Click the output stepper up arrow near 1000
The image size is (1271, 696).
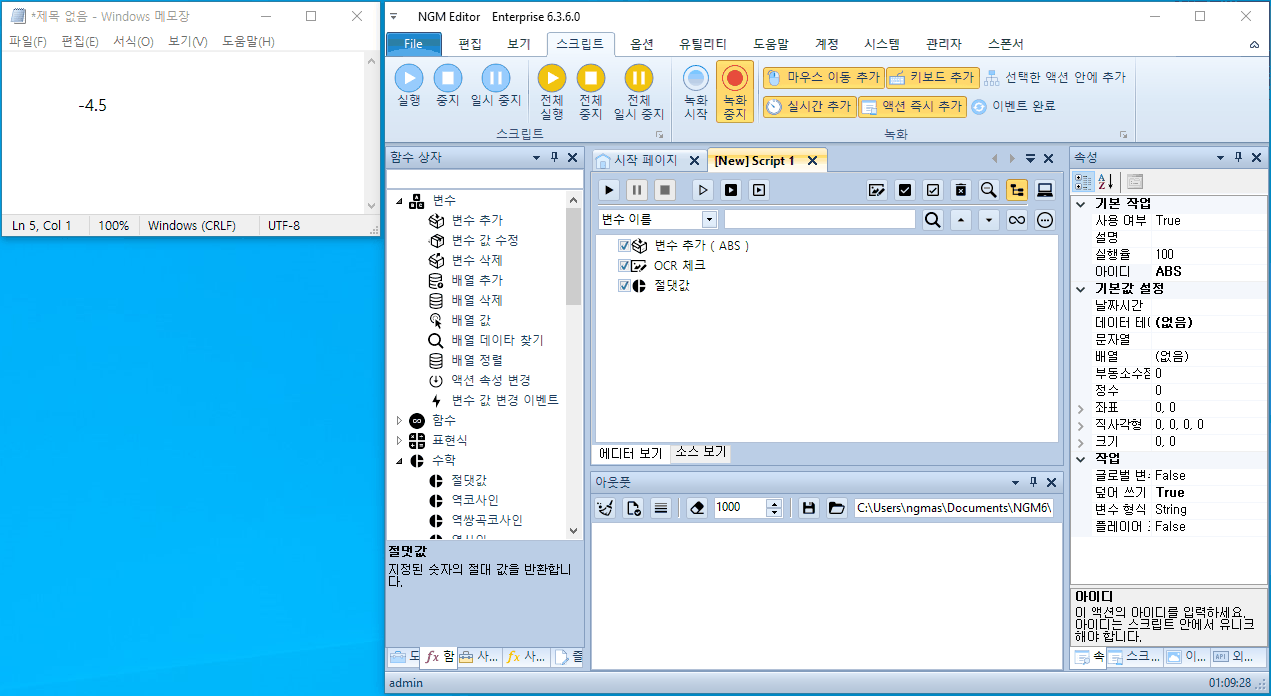point(773,503)
